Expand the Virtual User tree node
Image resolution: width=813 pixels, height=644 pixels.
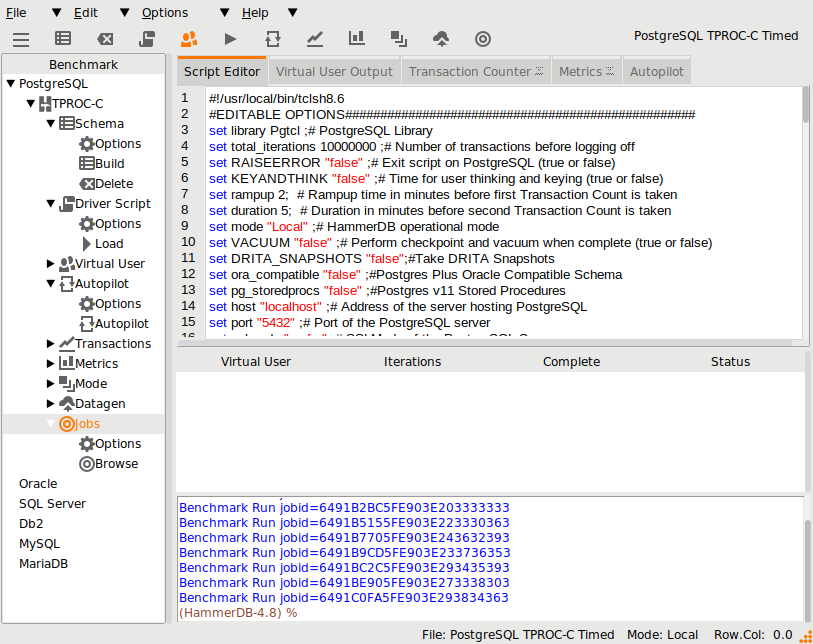pos(50,263)
